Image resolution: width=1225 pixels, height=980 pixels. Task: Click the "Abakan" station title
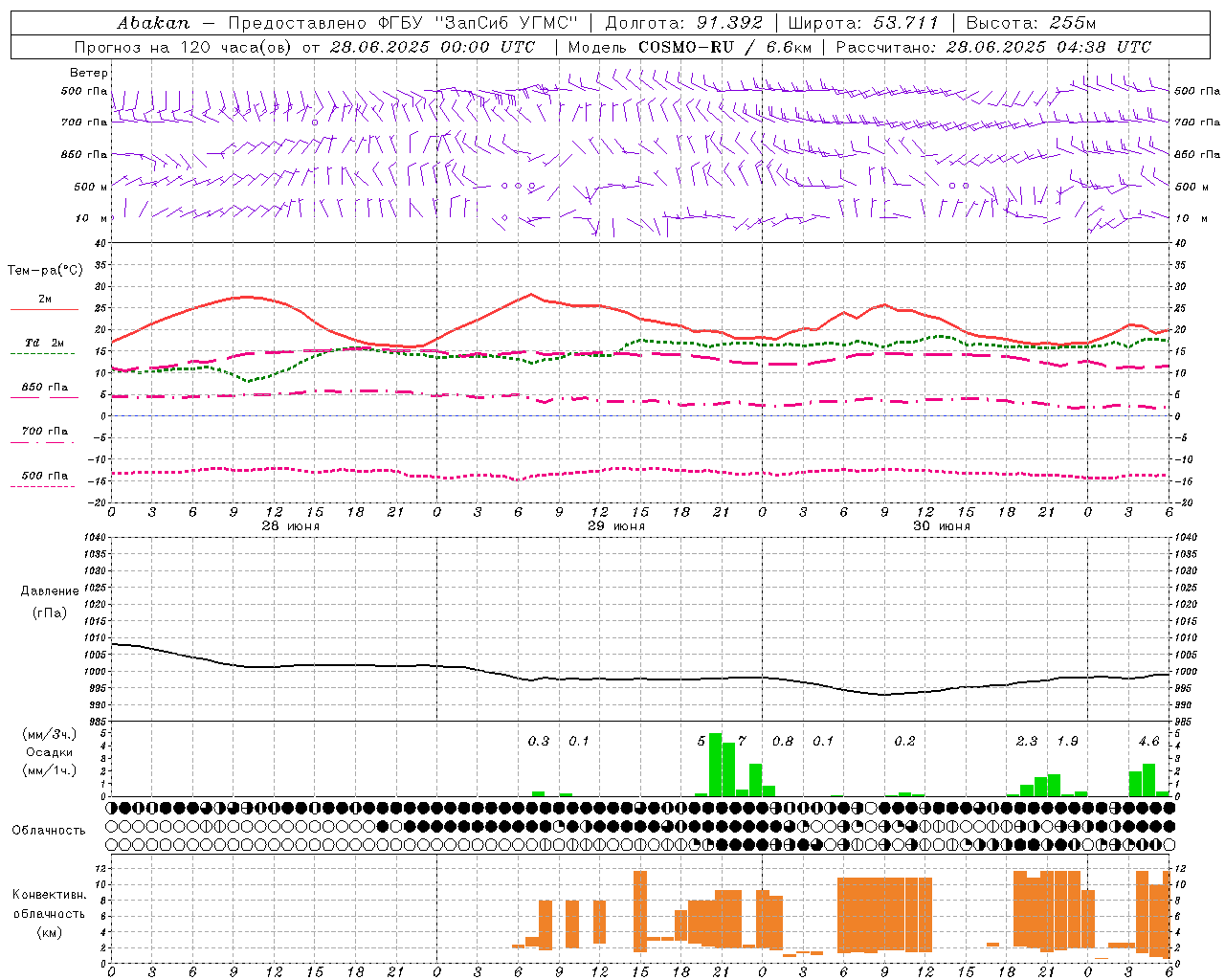[x=153, y=22]
